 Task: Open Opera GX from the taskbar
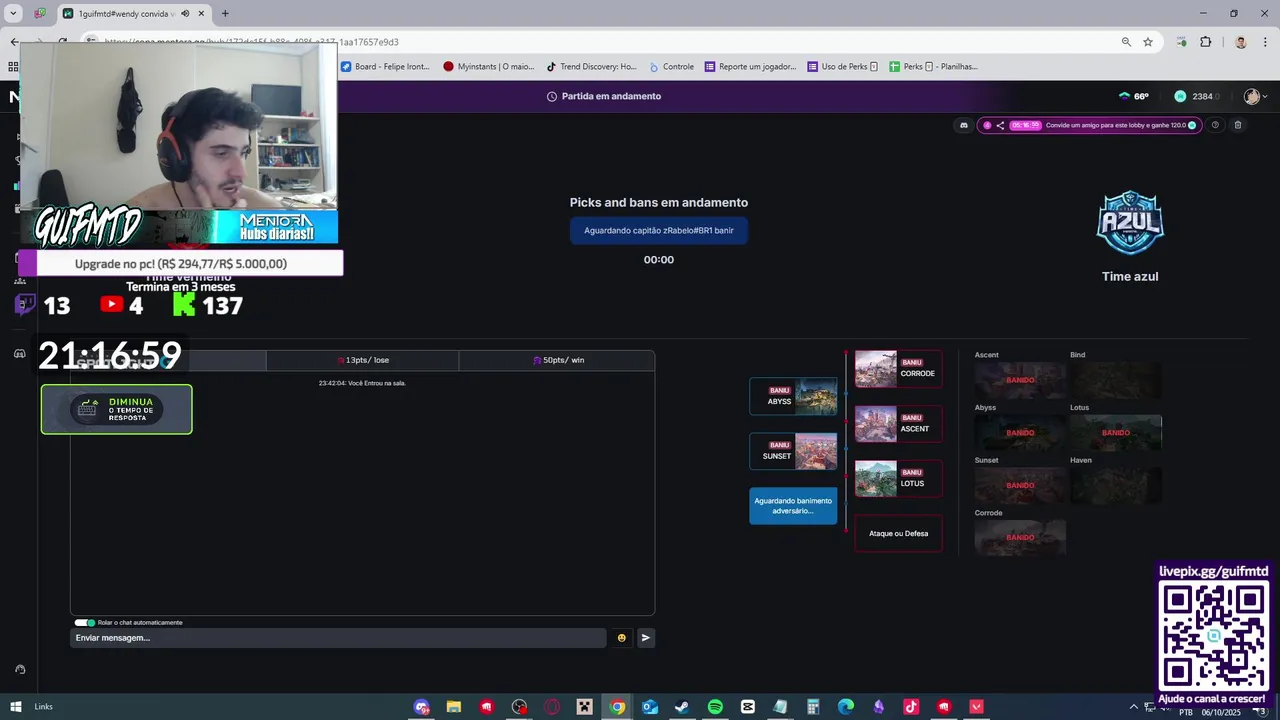click(552, 707)
